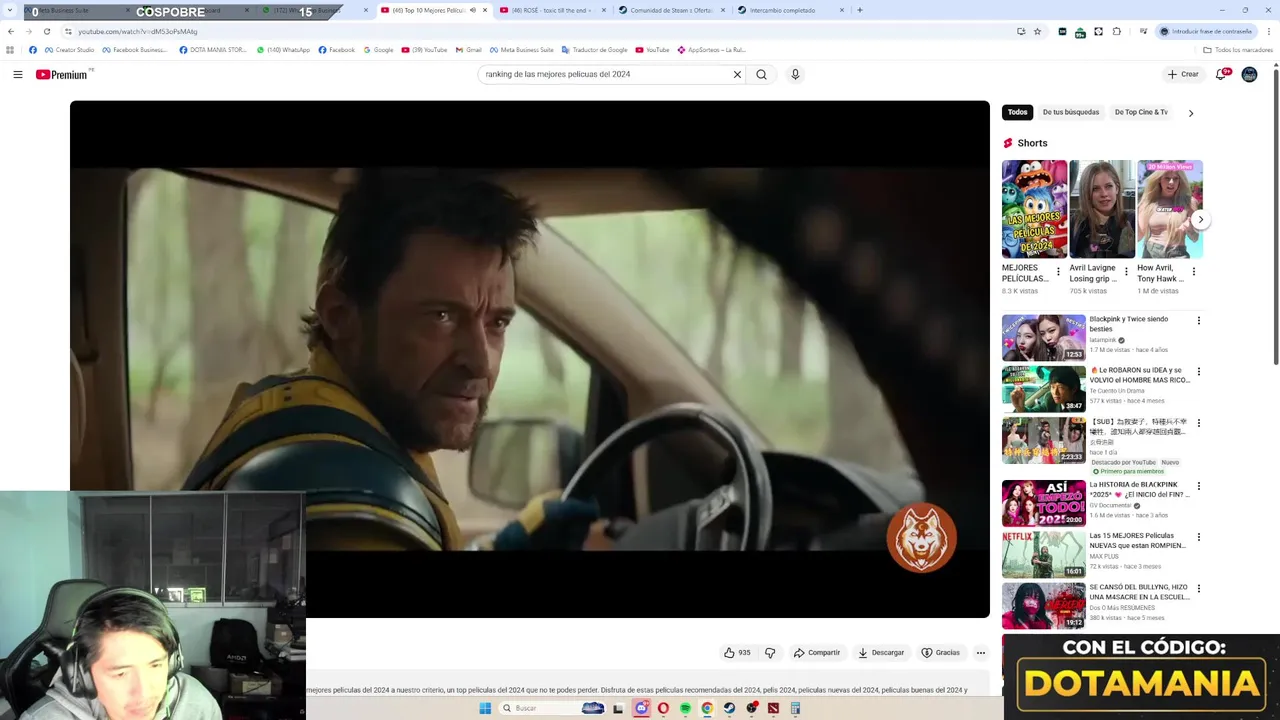Click the magnifier search button
Viewport: 1280px width, 720px height.
coord(762,74)
